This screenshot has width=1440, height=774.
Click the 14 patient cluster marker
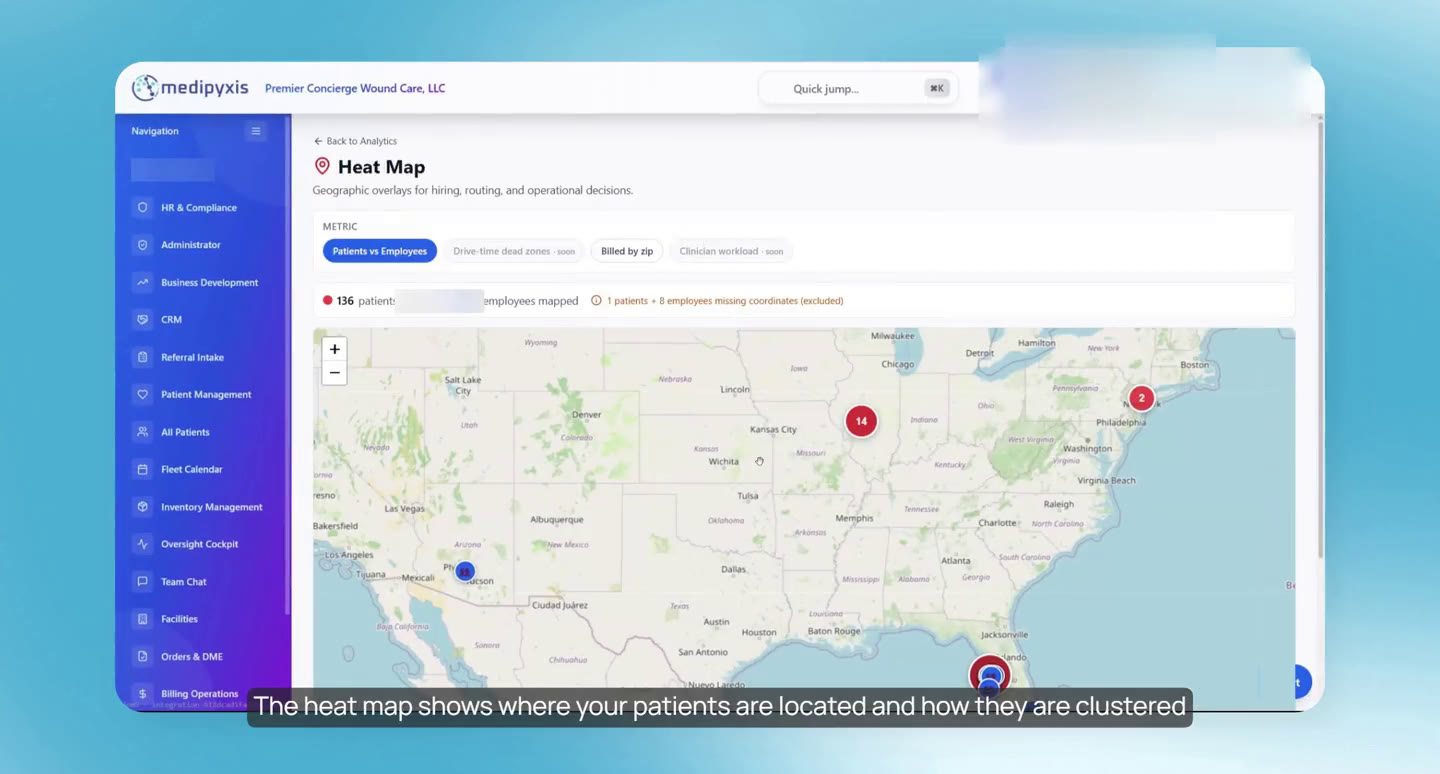tap(861, 421)
